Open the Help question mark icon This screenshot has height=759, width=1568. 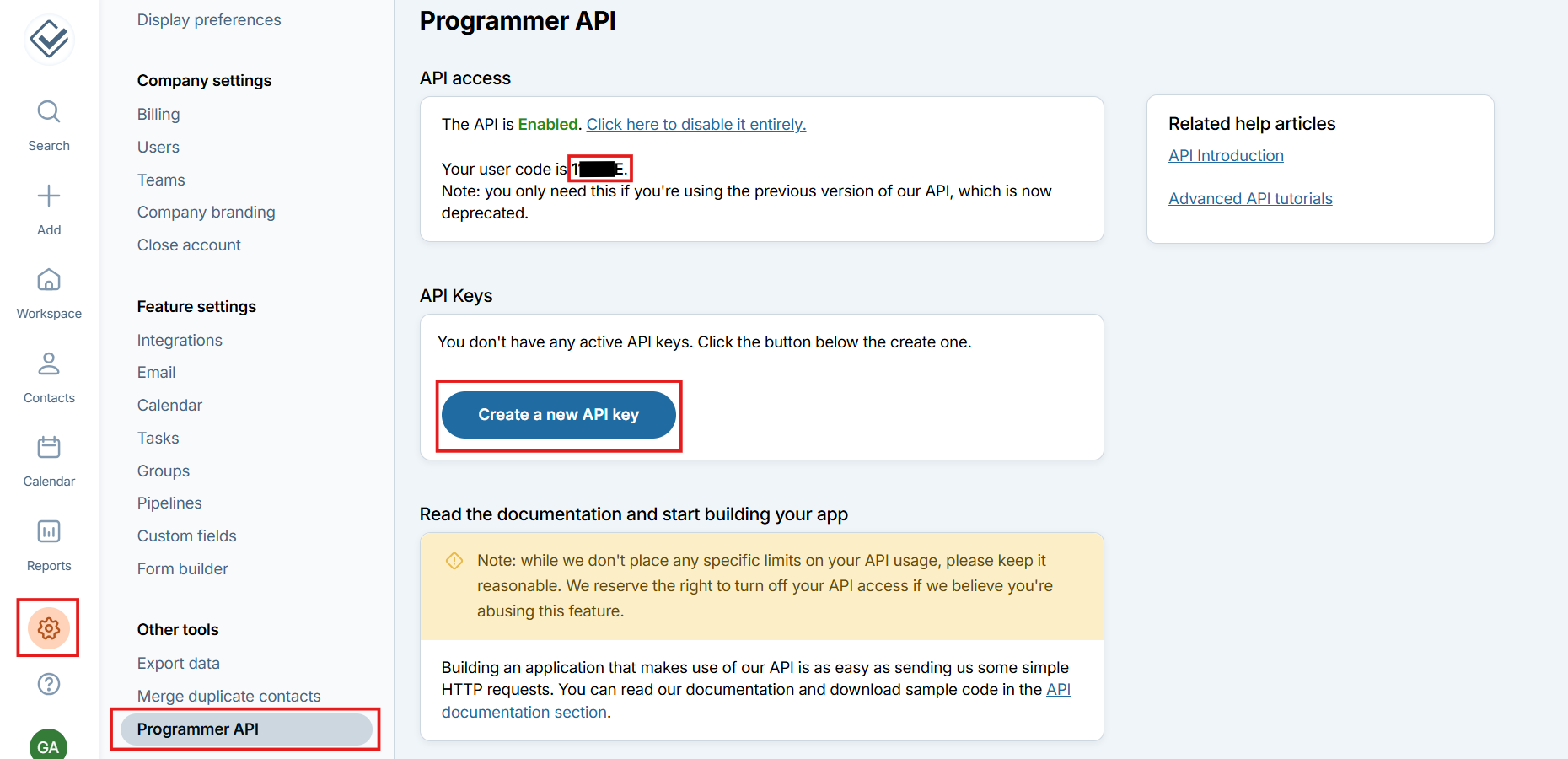coord(49,684)
